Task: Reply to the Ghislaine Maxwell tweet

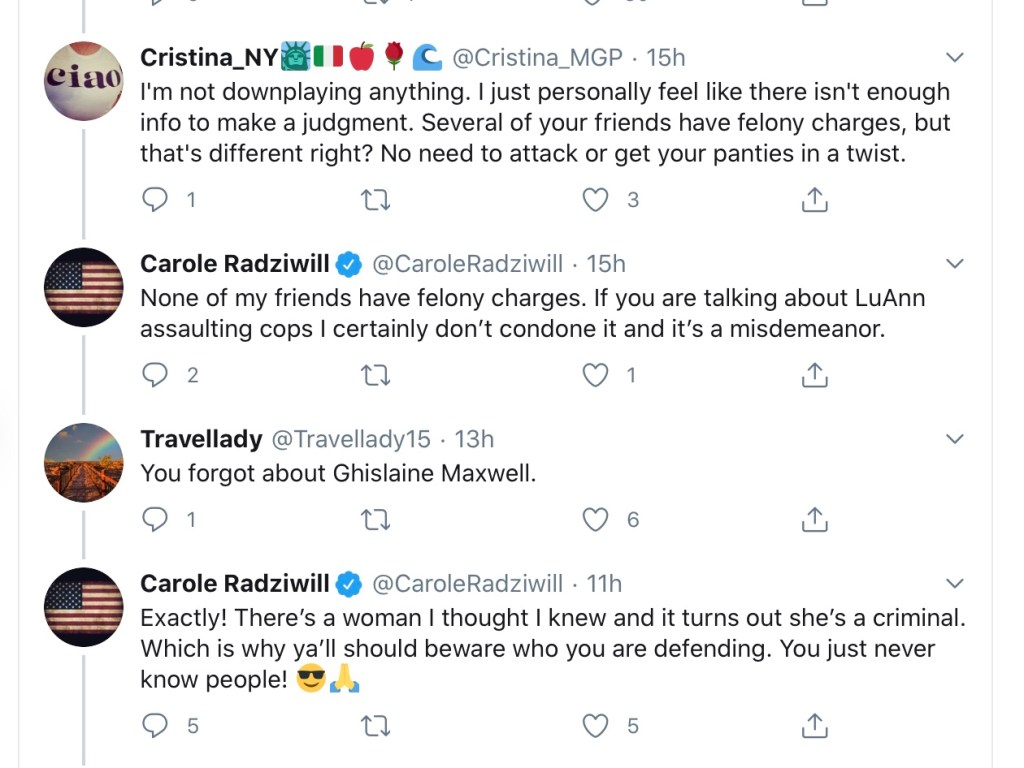Action: pyautogui.click(x=156, y=519)
